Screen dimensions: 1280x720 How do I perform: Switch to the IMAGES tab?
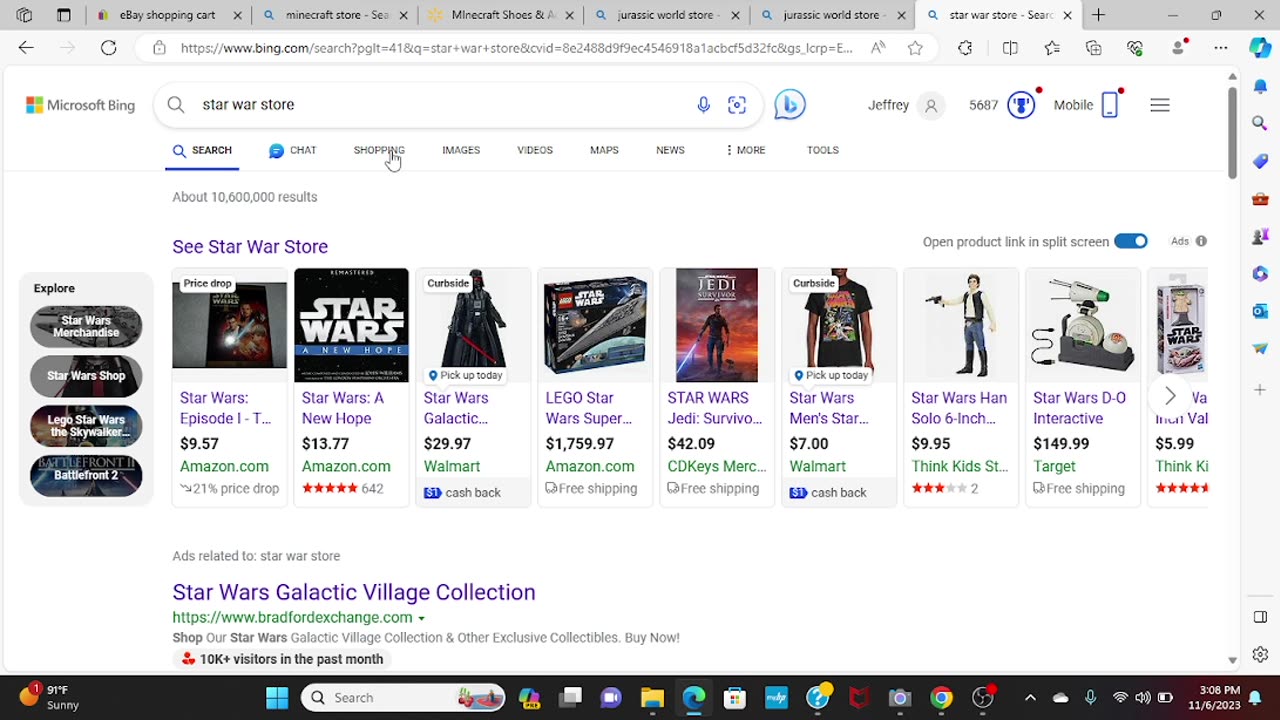[461, 150]
